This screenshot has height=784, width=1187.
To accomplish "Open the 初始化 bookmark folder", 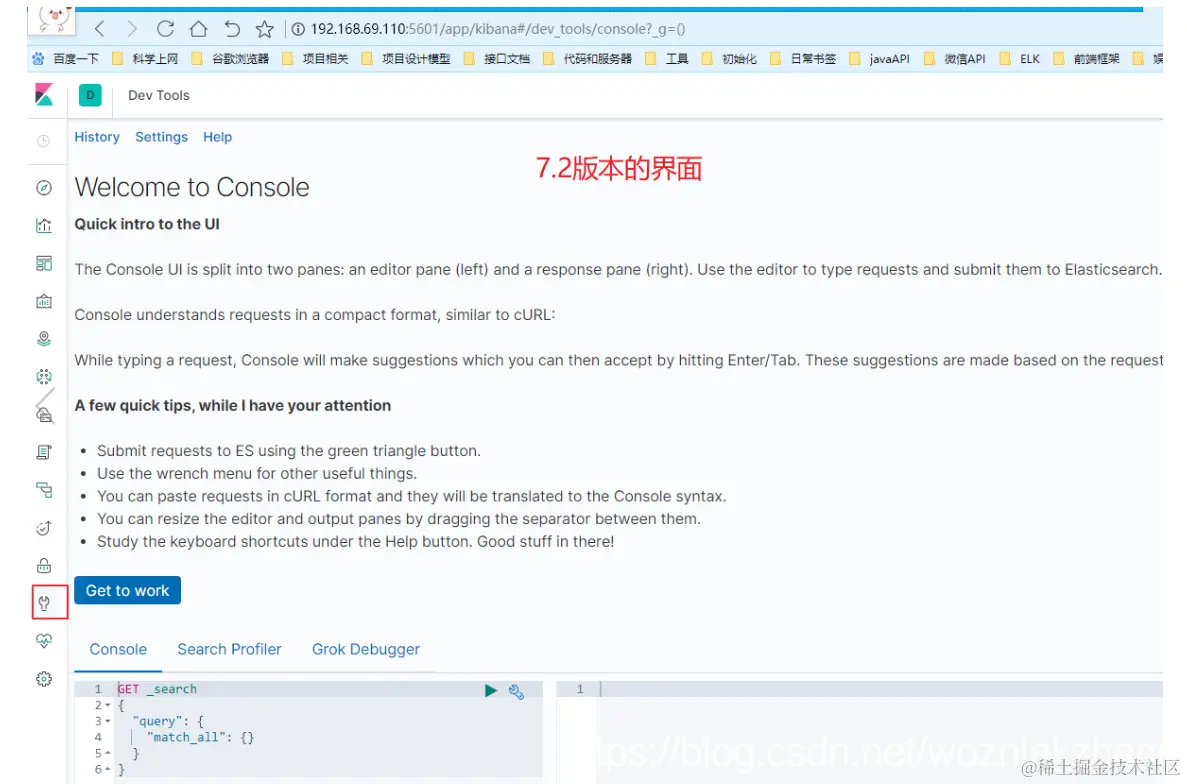I will [729, 59].
